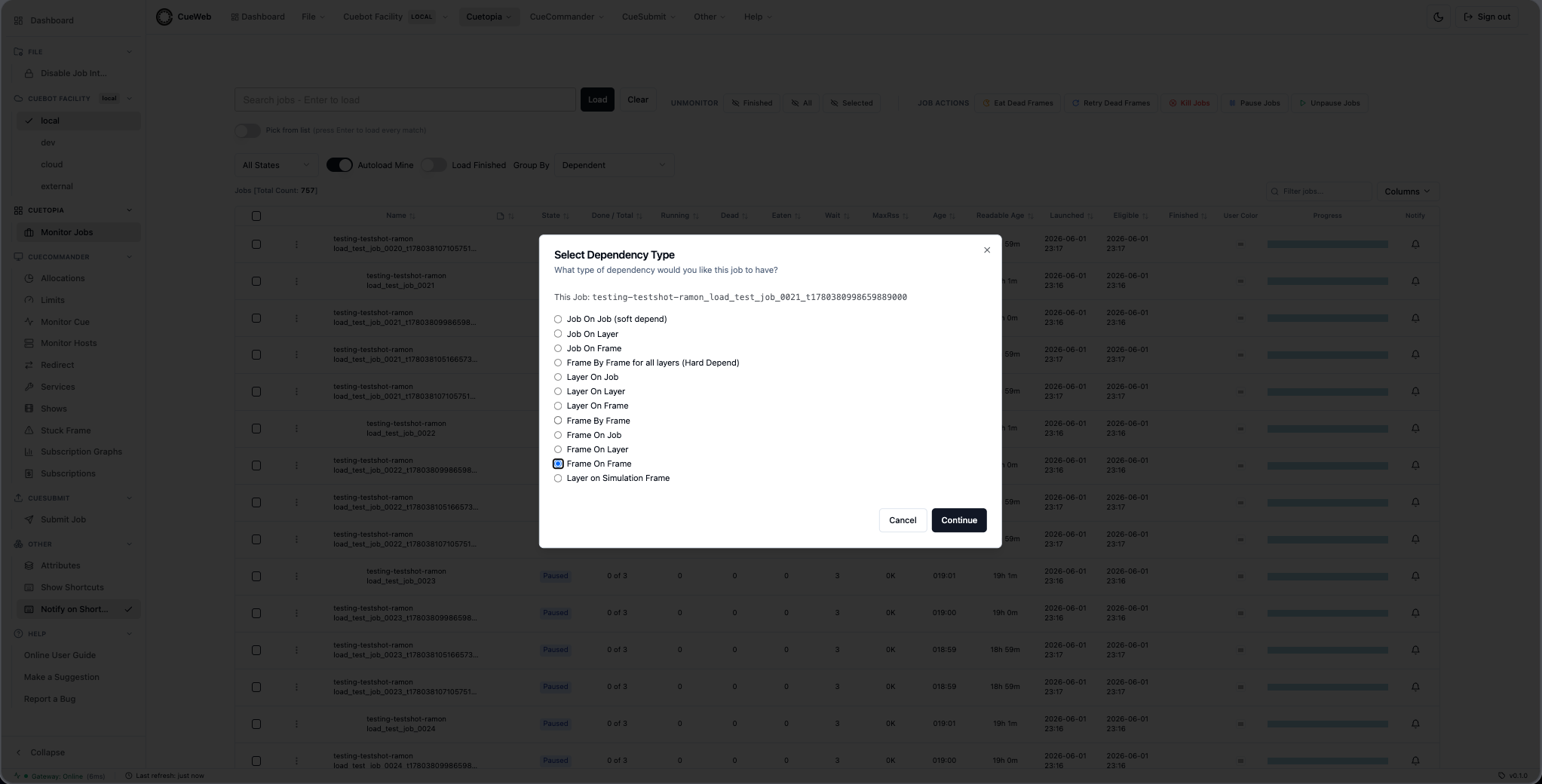Choose the Frame By Frame radio option
This screenshot has height=784, width=1542.
tap(558, 421)
